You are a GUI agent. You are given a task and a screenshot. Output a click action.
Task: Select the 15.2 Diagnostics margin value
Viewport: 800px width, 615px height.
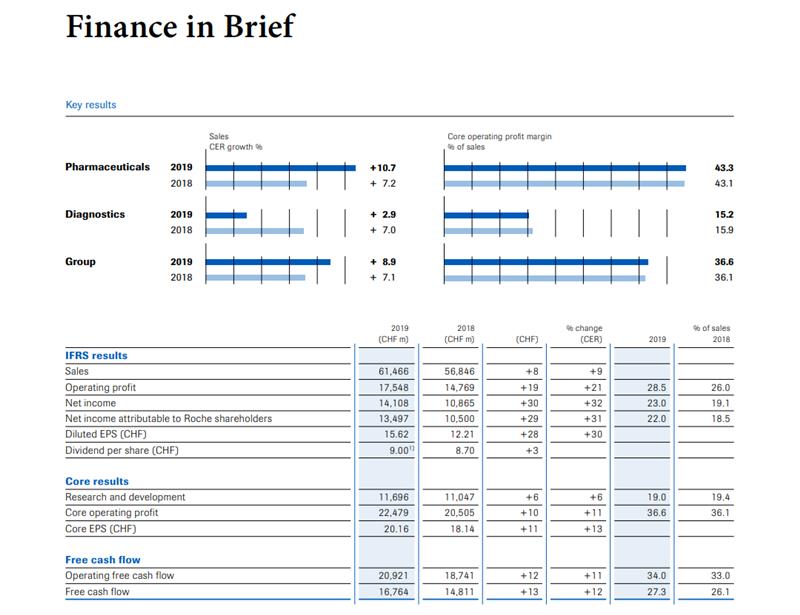click(x=724, y=215)
